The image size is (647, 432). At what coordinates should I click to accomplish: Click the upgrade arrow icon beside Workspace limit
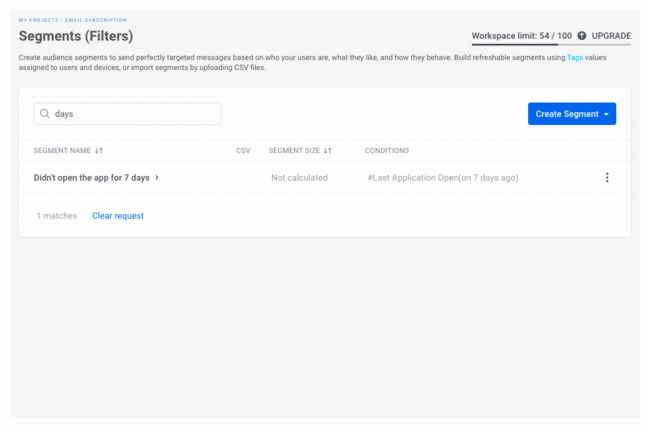pos(582,36)
